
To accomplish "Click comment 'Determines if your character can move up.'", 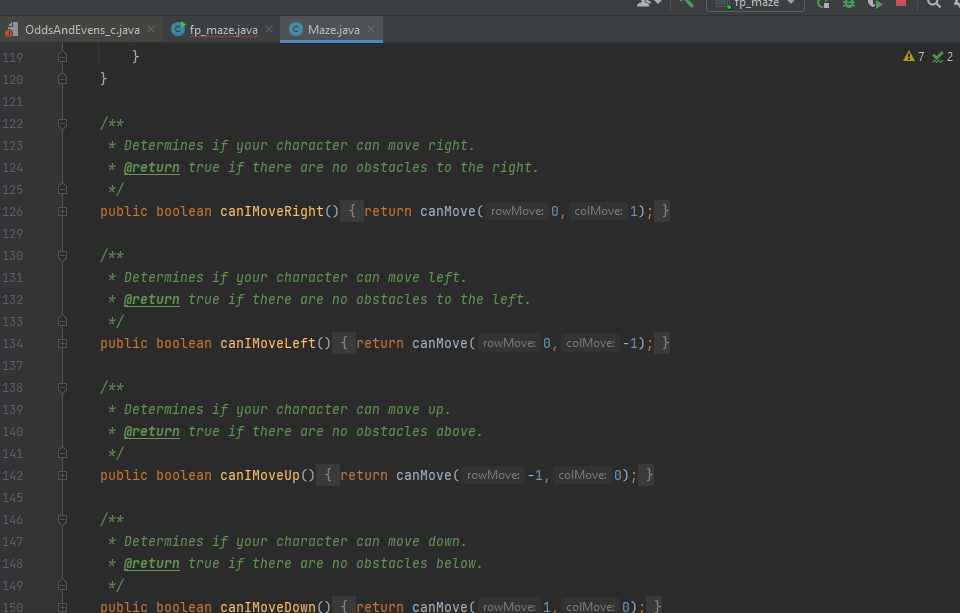I will click(287, 410).
